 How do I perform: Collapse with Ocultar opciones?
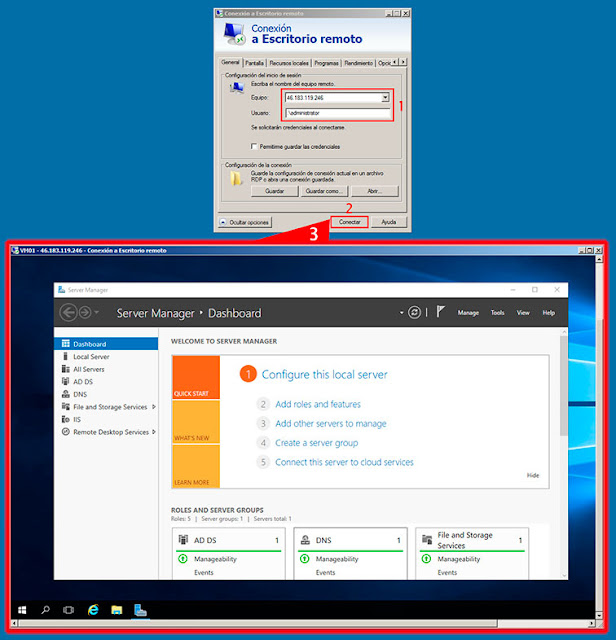click(245, 222)
